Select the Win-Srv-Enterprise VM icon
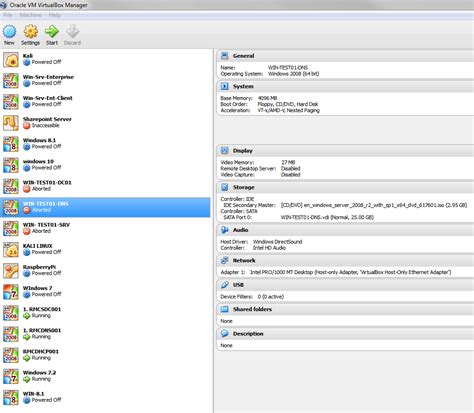The image size is (474, 413). (x=11, y=80)
